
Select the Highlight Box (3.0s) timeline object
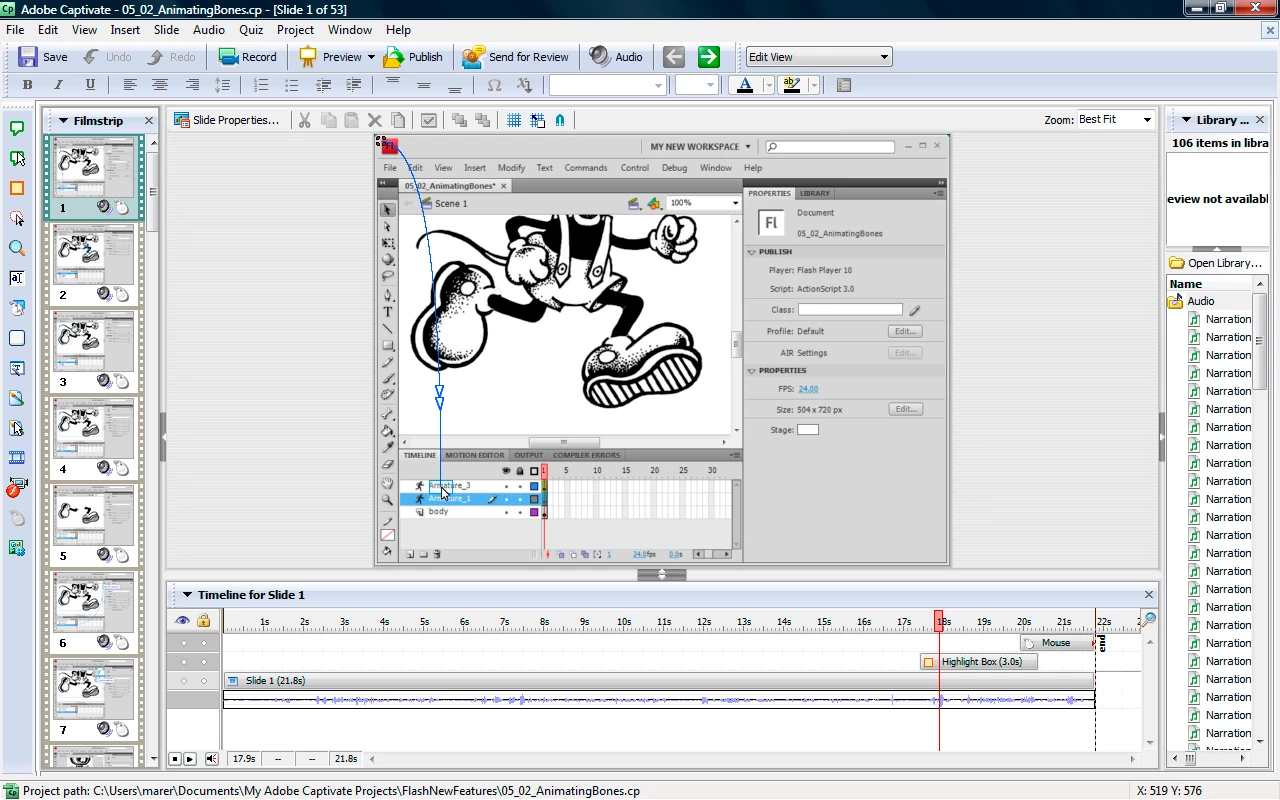[x=979, y=662]
